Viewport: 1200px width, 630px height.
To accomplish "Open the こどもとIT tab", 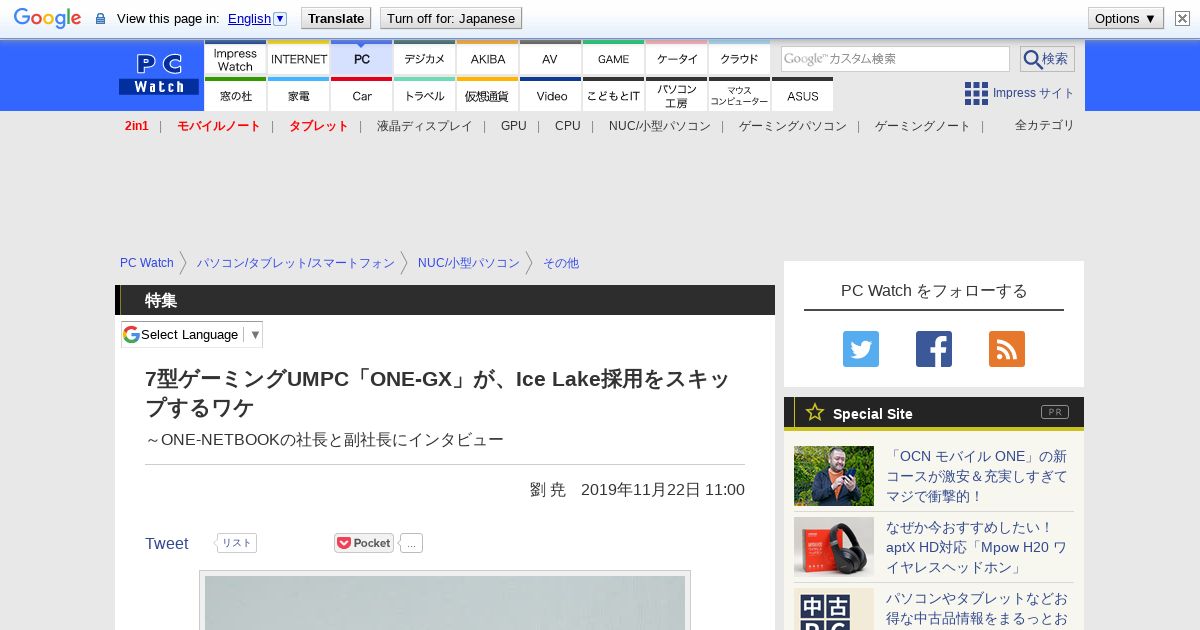I will click(x=613, y=95).
